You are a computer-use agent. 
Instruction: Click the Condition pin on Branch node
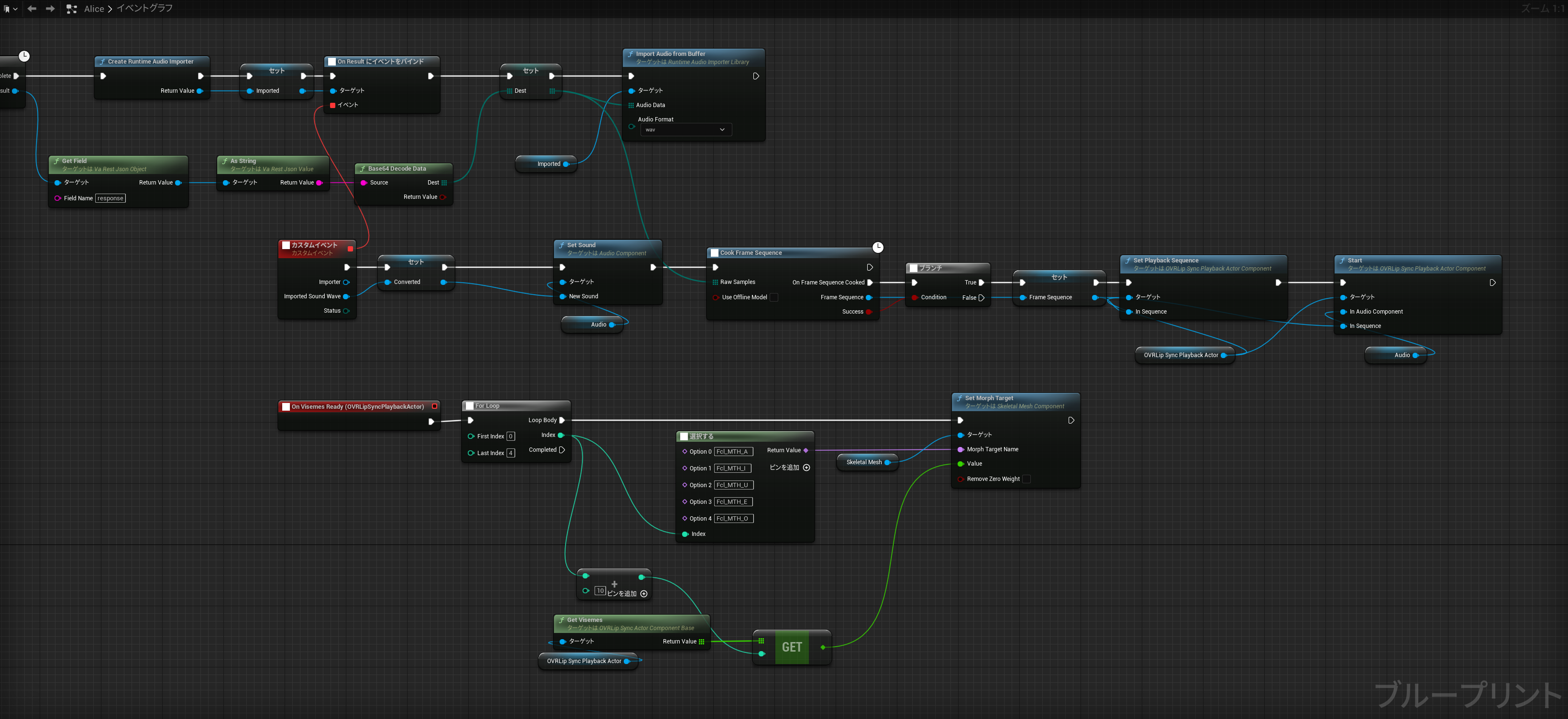pos(915,297)
